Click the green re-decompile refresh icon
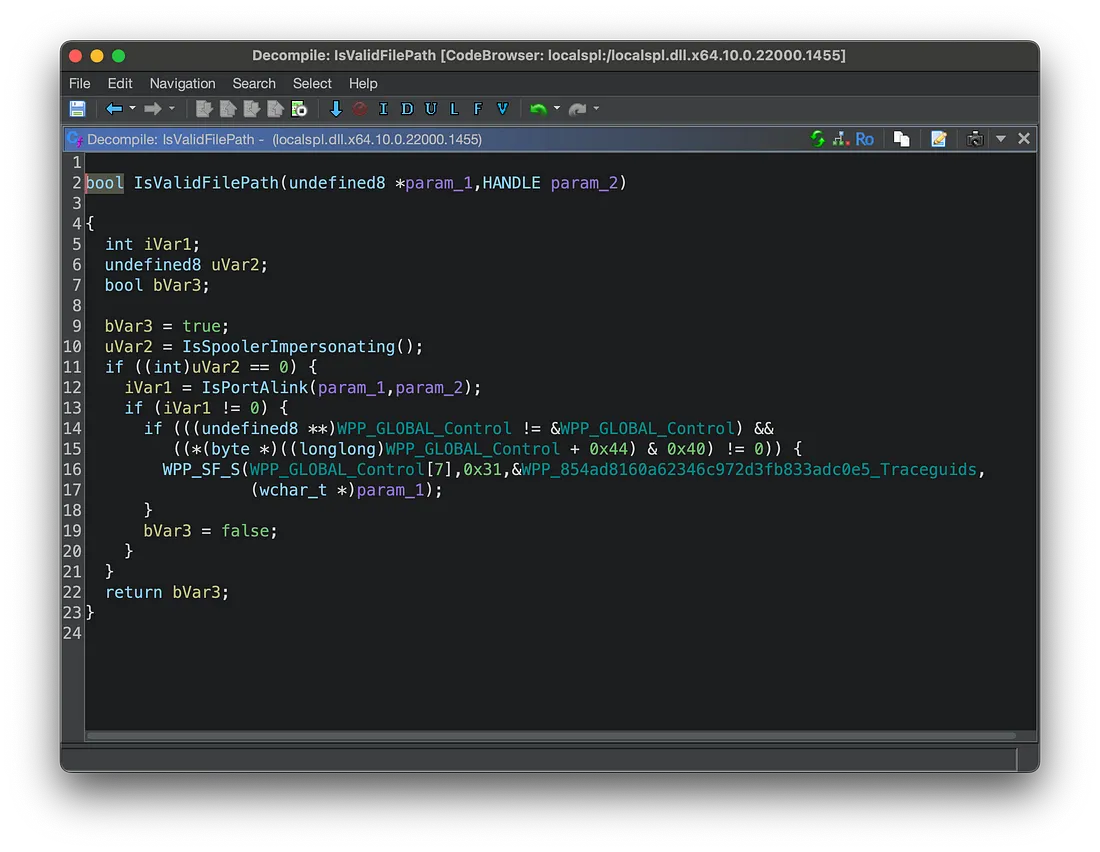The height and width of the screenshot is (852, 1100). [x=818, y=139]
